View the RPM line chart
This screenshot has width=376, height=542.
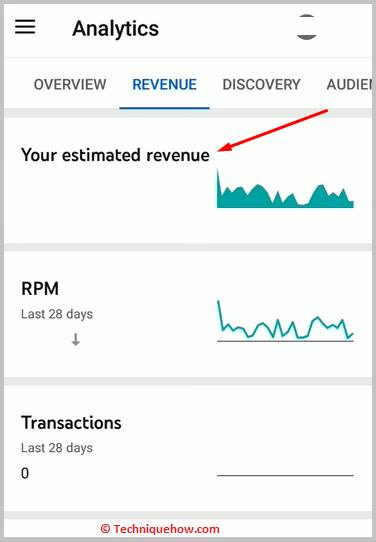tap(285, 321)
